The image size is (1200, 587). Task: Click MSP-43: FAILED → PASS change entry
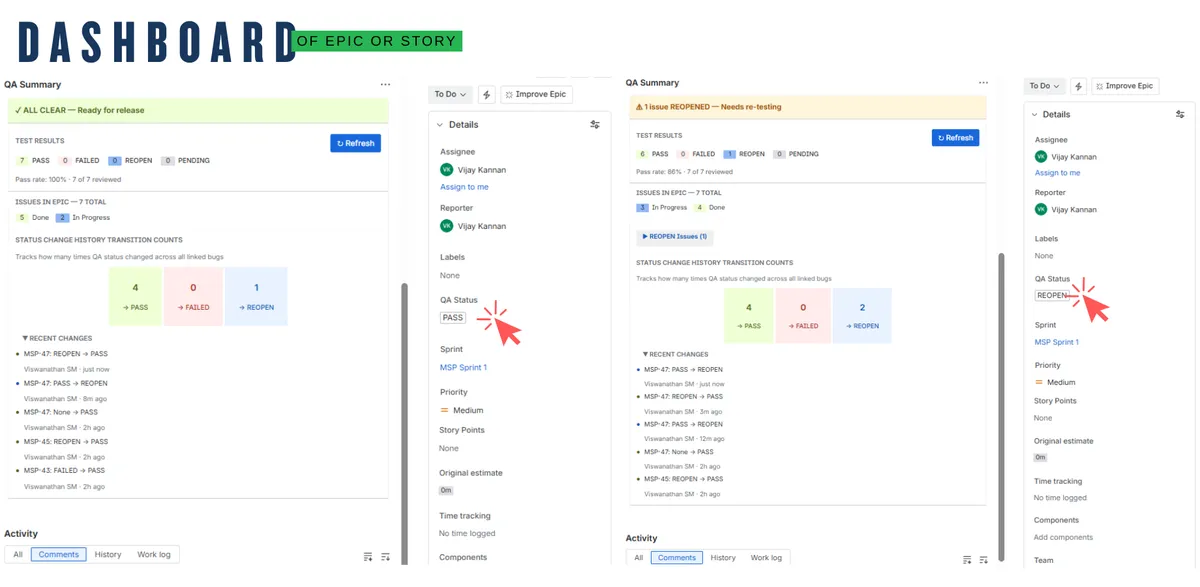63,470
